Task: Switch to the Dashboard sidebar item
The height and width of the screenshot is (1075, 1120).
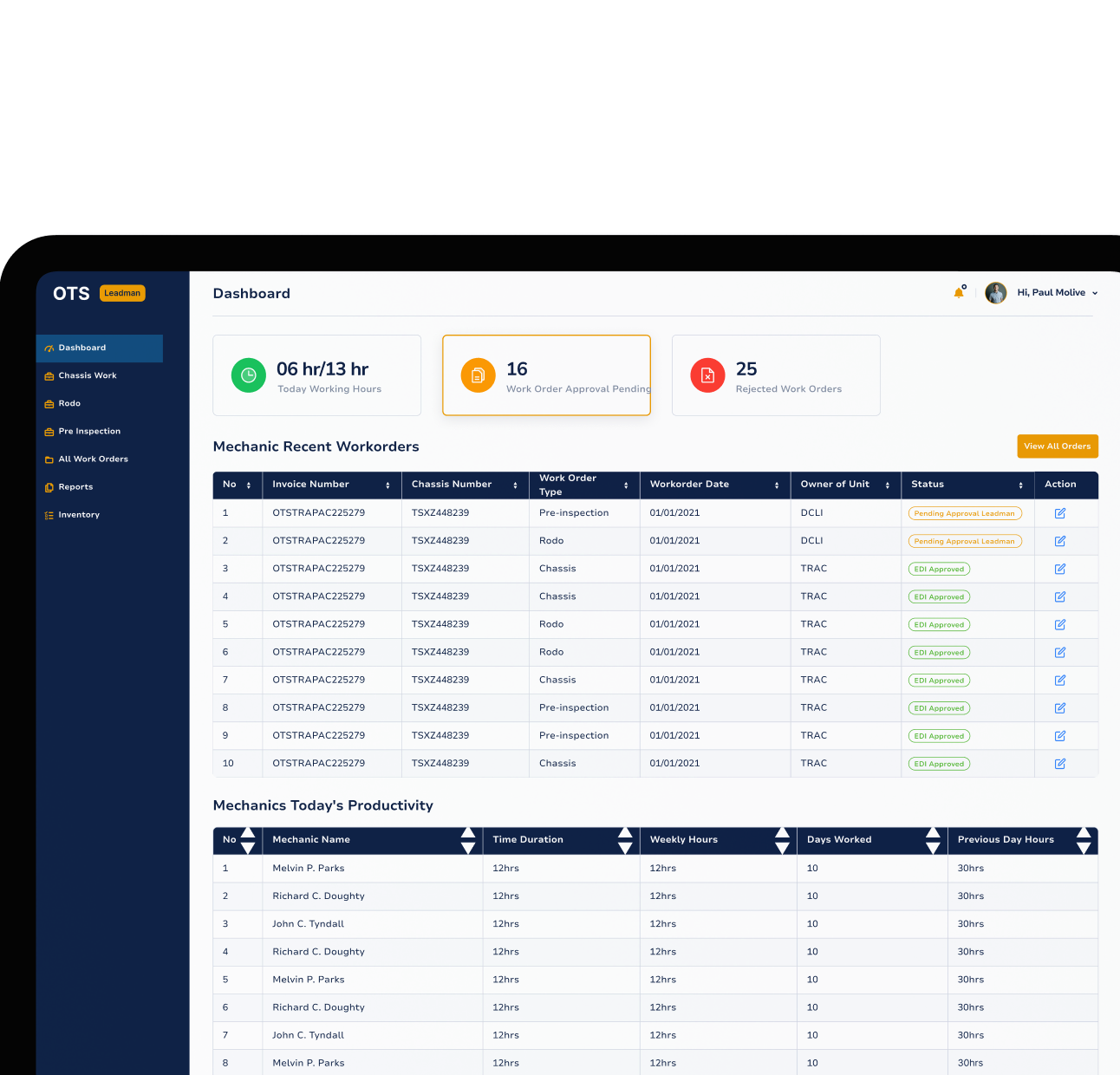Action: coord(82,348)
